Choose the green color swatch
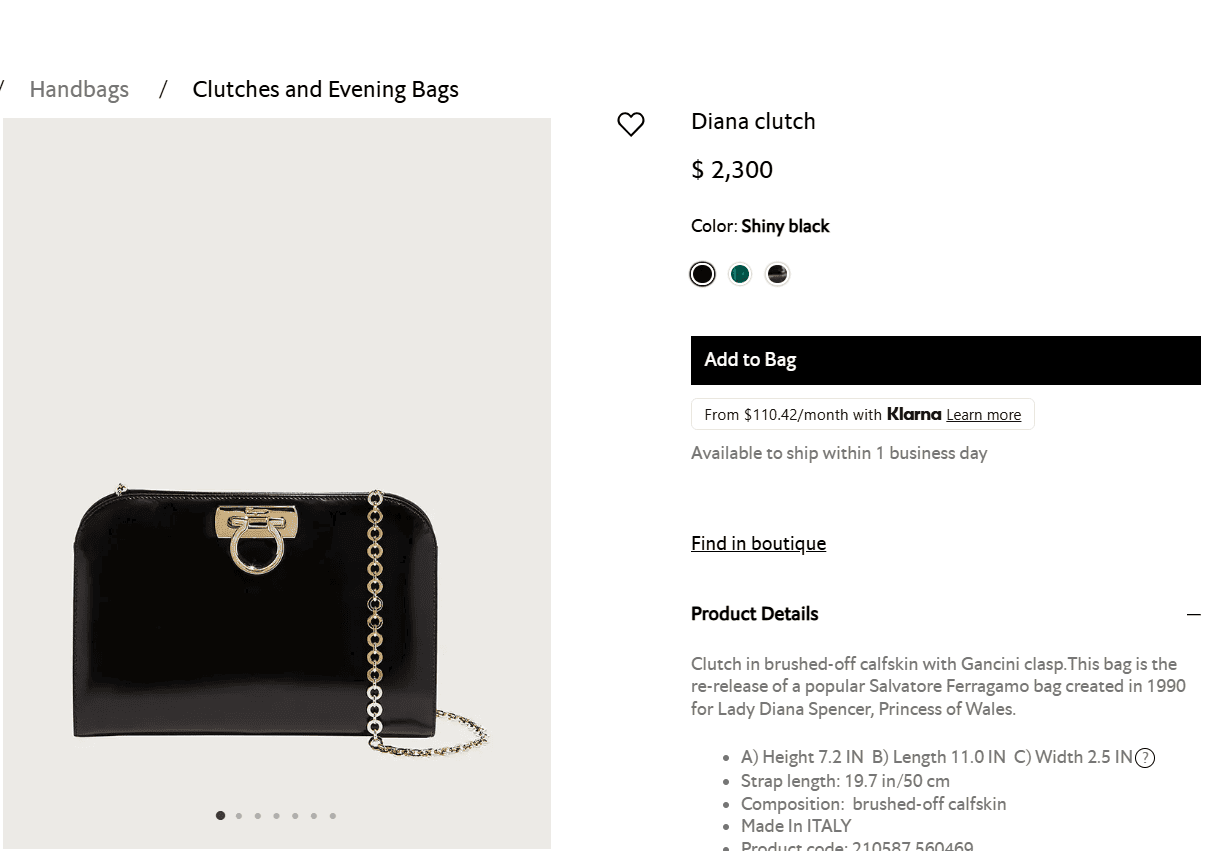Viewport: 1205px width, 851px height. 740,274
